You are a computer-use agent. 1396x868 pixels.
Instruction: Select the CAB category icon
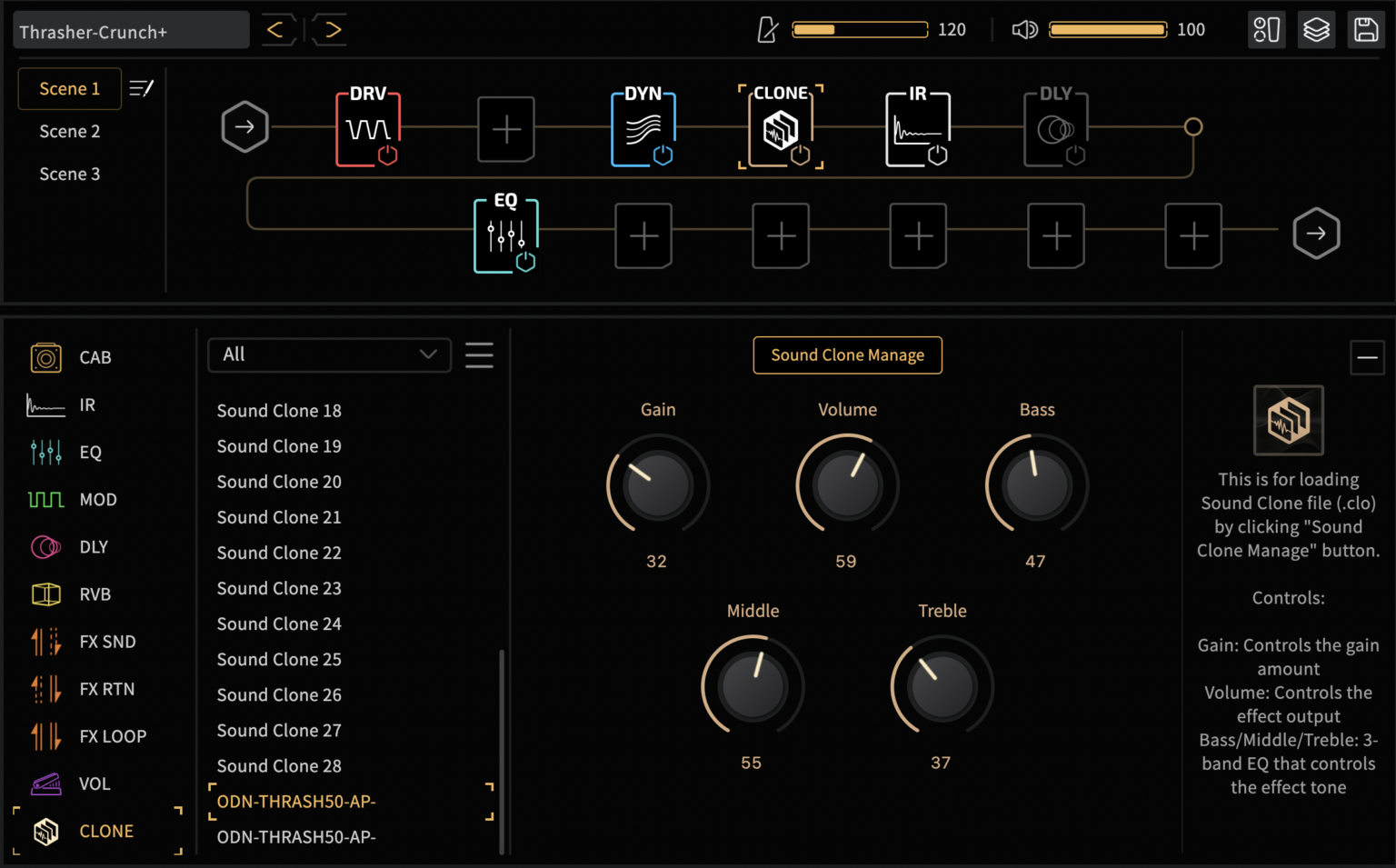click(45, 357)
